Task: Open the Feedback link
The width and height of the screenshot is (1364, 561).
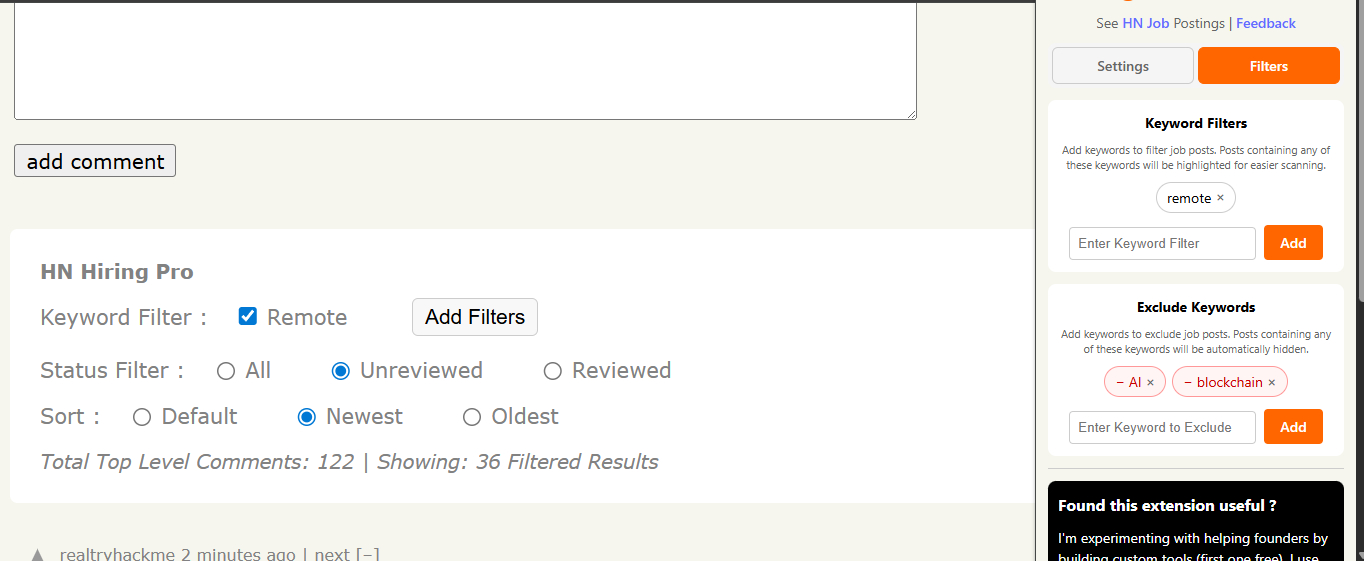Action: click(x=1265, y=23)
